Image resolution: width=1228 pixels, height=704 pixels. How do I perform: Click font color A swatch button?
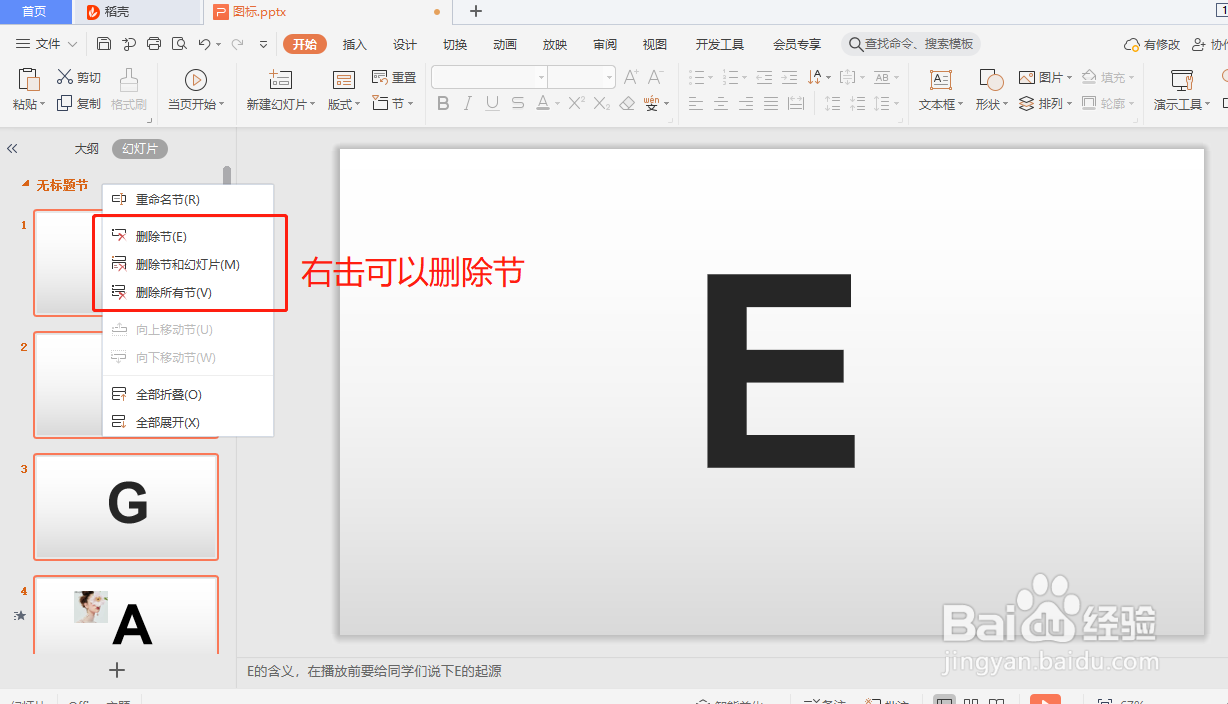click(542, 103)
